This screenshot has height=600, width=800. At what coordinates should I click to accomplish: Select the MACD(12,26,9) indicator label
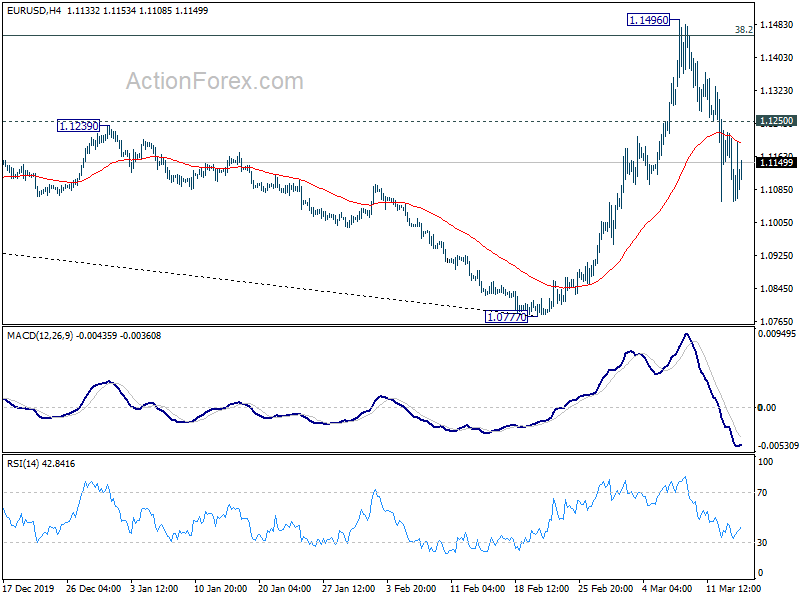click(45, 335)
